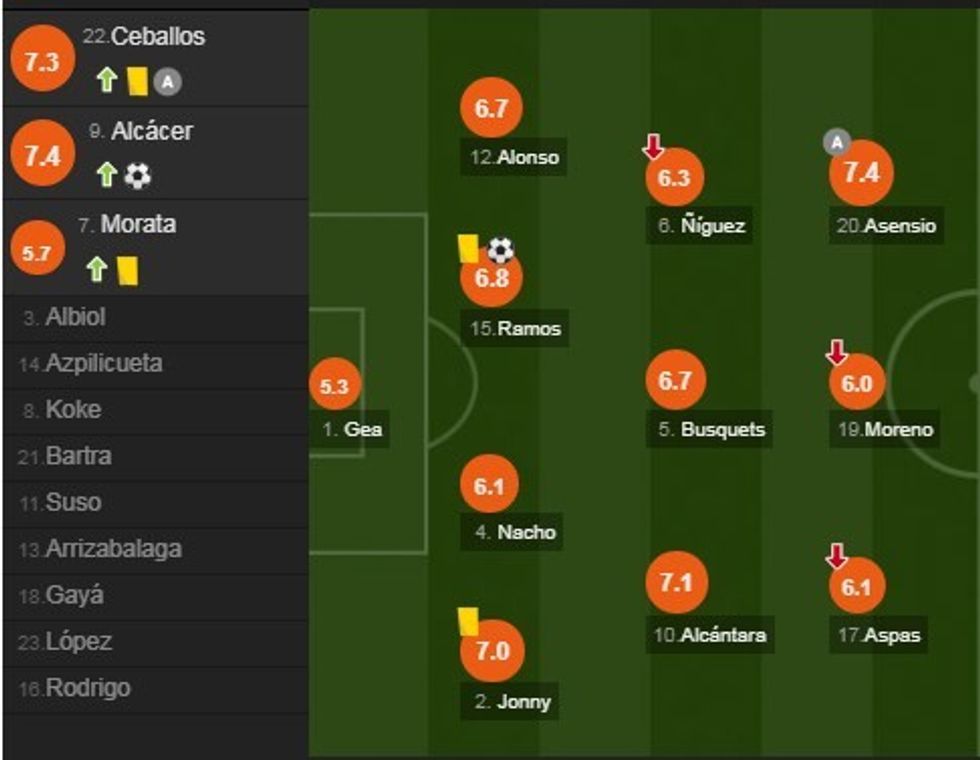Click the yellow card above Jonny

point(466,621)
